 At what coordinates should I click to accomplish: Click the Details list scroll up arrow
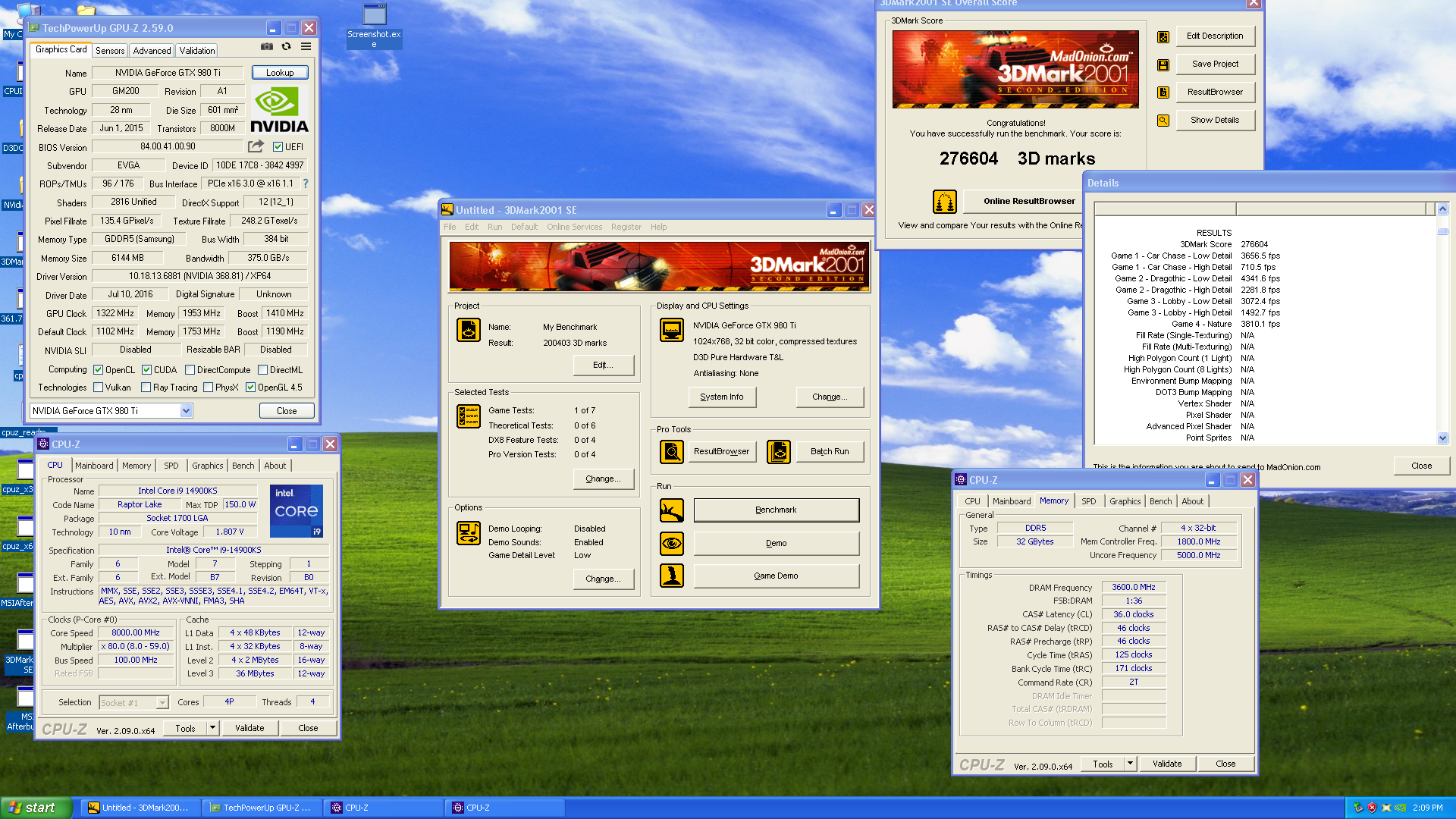1442,209
